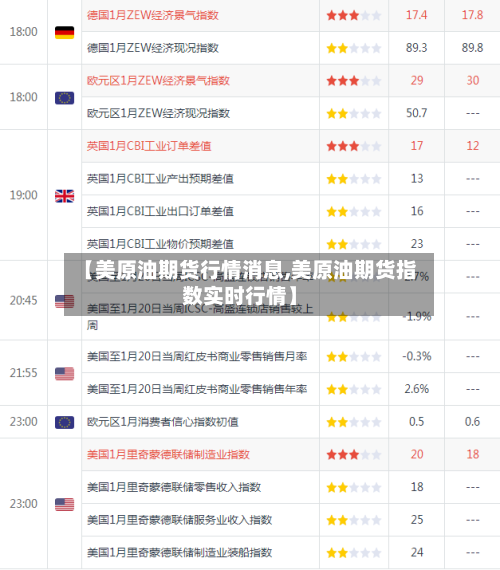Viewport: 500px width, 570px height.
Task: Click previous value 17.4 in first row
Action: (x=416, y=15)
